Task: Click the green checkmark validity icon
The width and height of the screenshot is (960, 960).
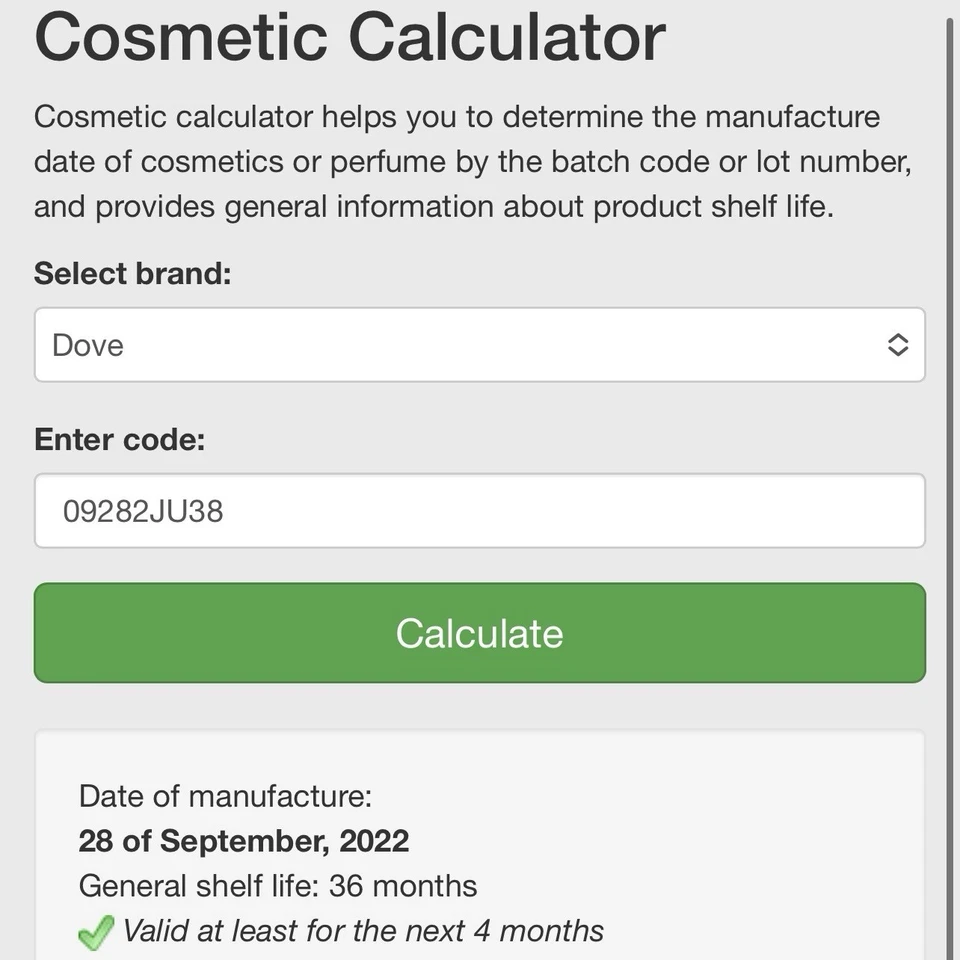Action: (95, 934)
